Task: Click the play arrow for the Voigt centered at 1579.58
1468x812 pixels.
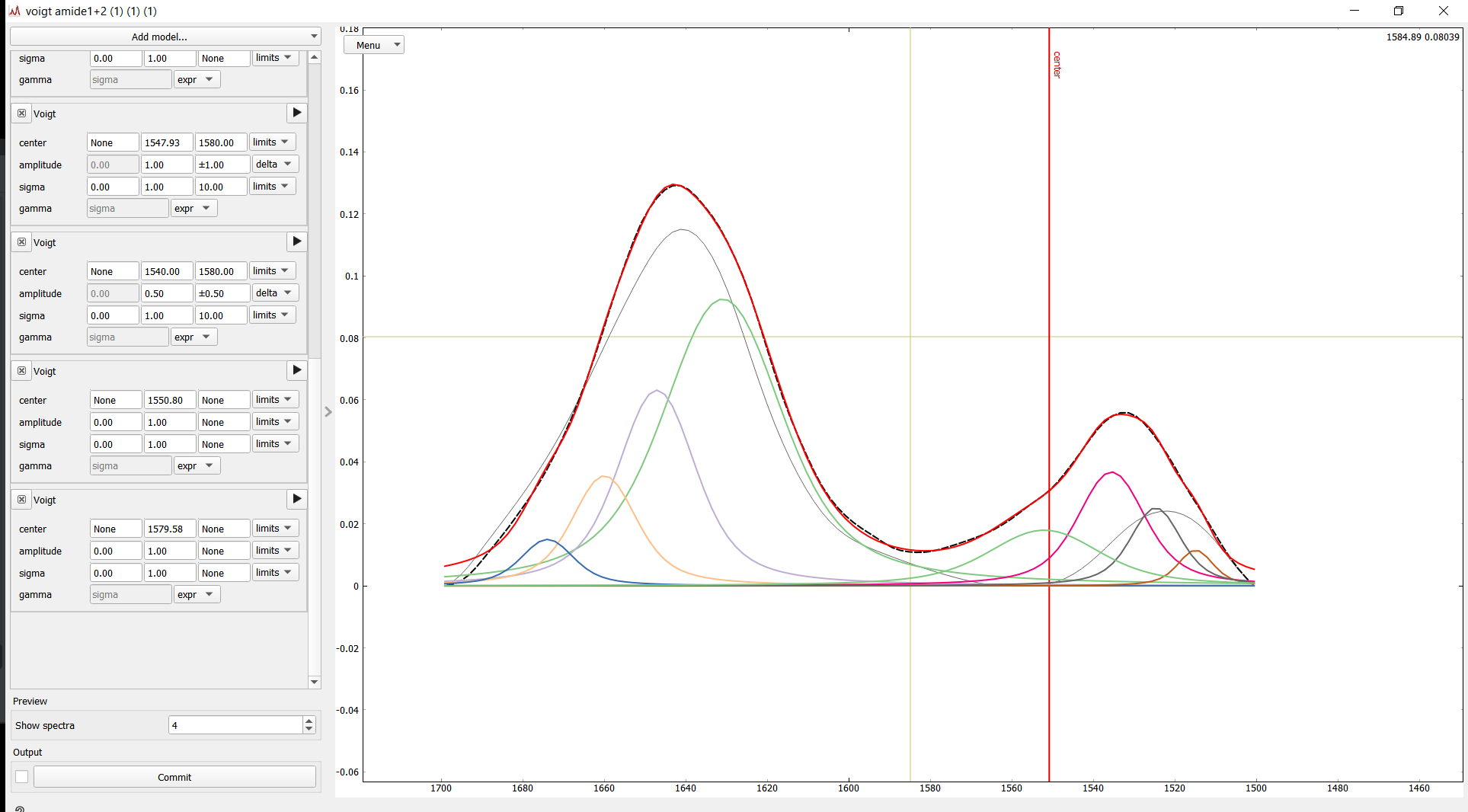Action: pyautogui.click(x=296, y=499)
